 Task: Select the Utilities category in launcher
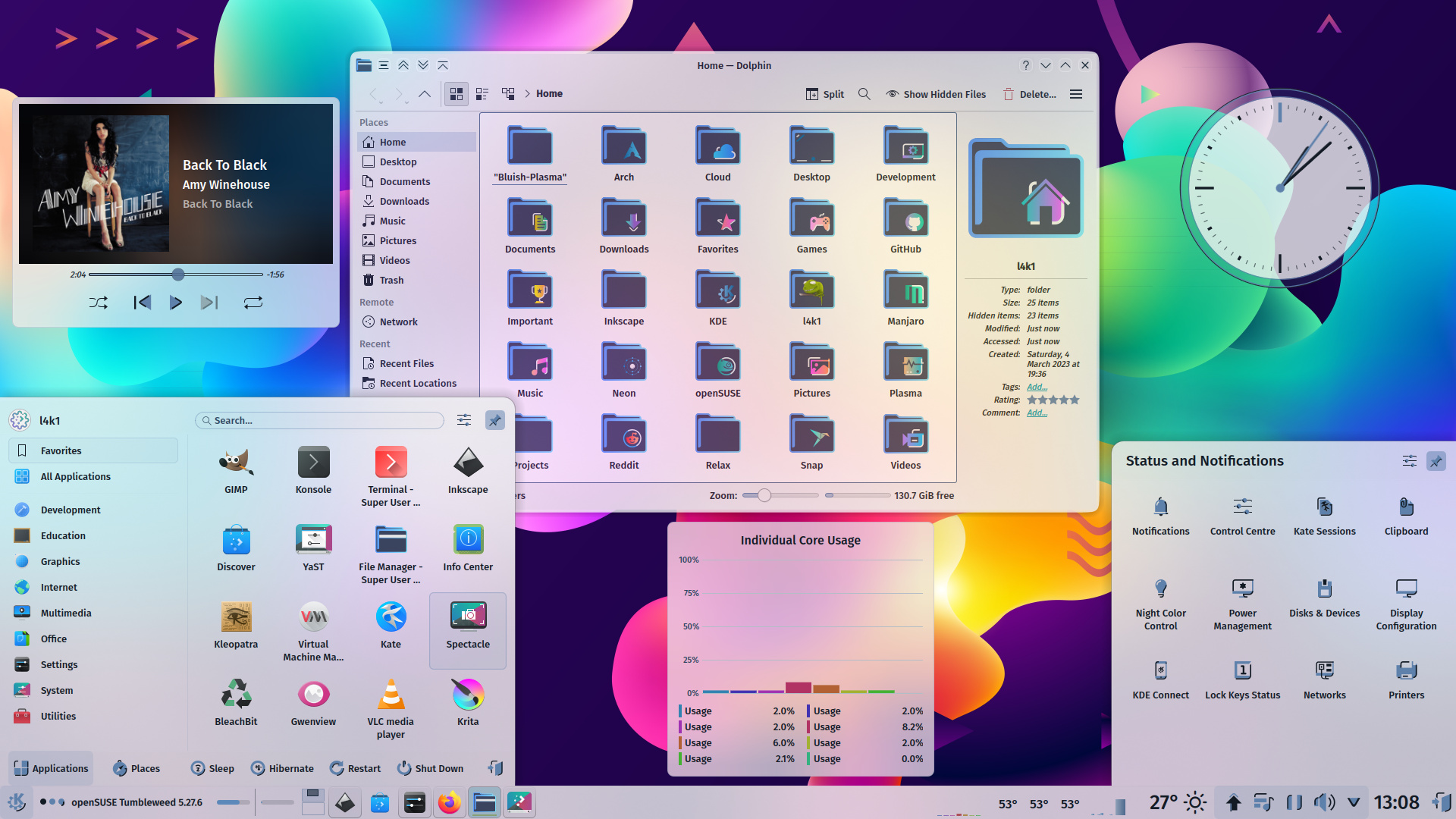[x=94, y=716]
